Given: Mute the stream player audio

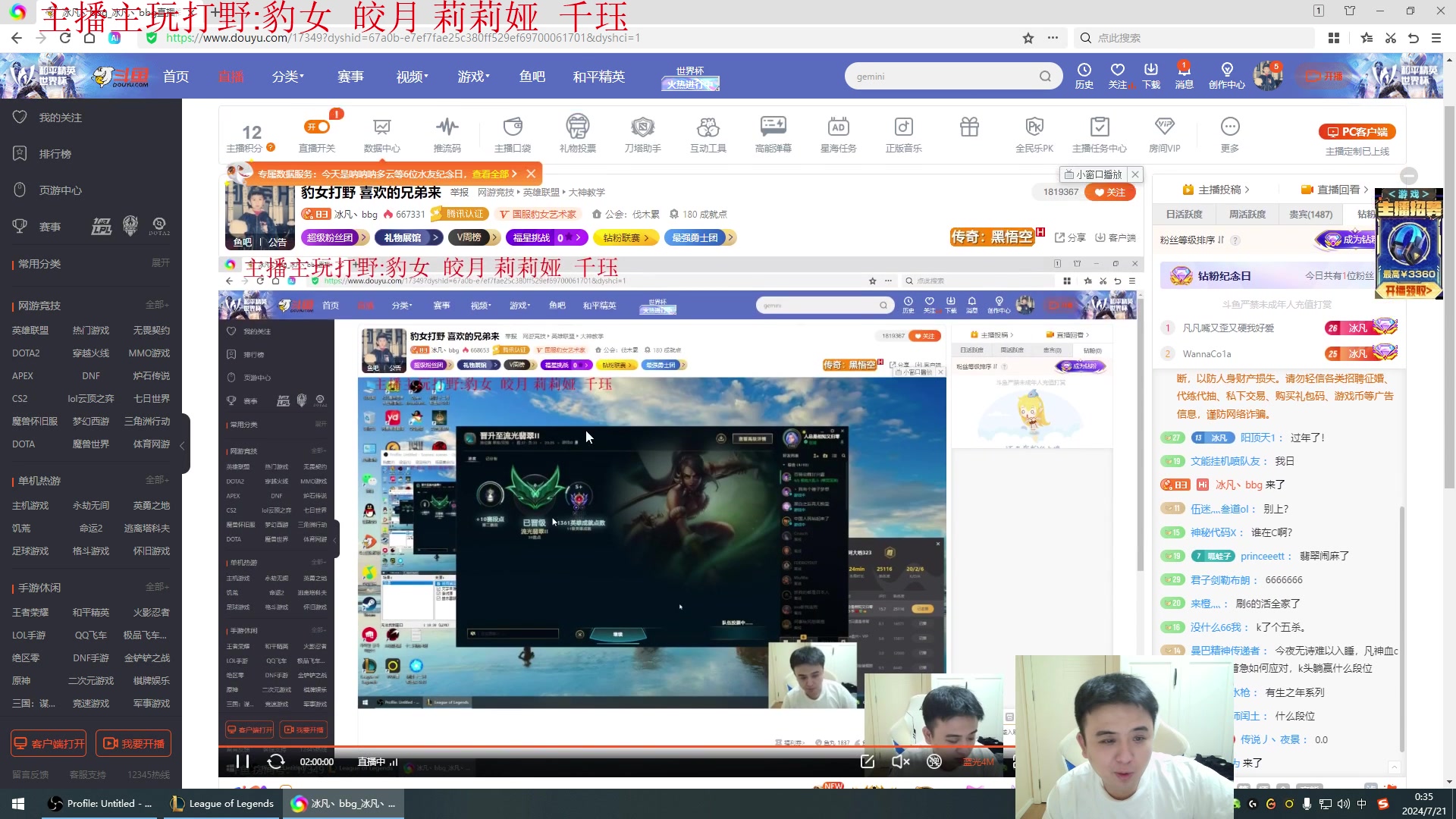Looking at the screenshot, I should (x=901, y=761).
